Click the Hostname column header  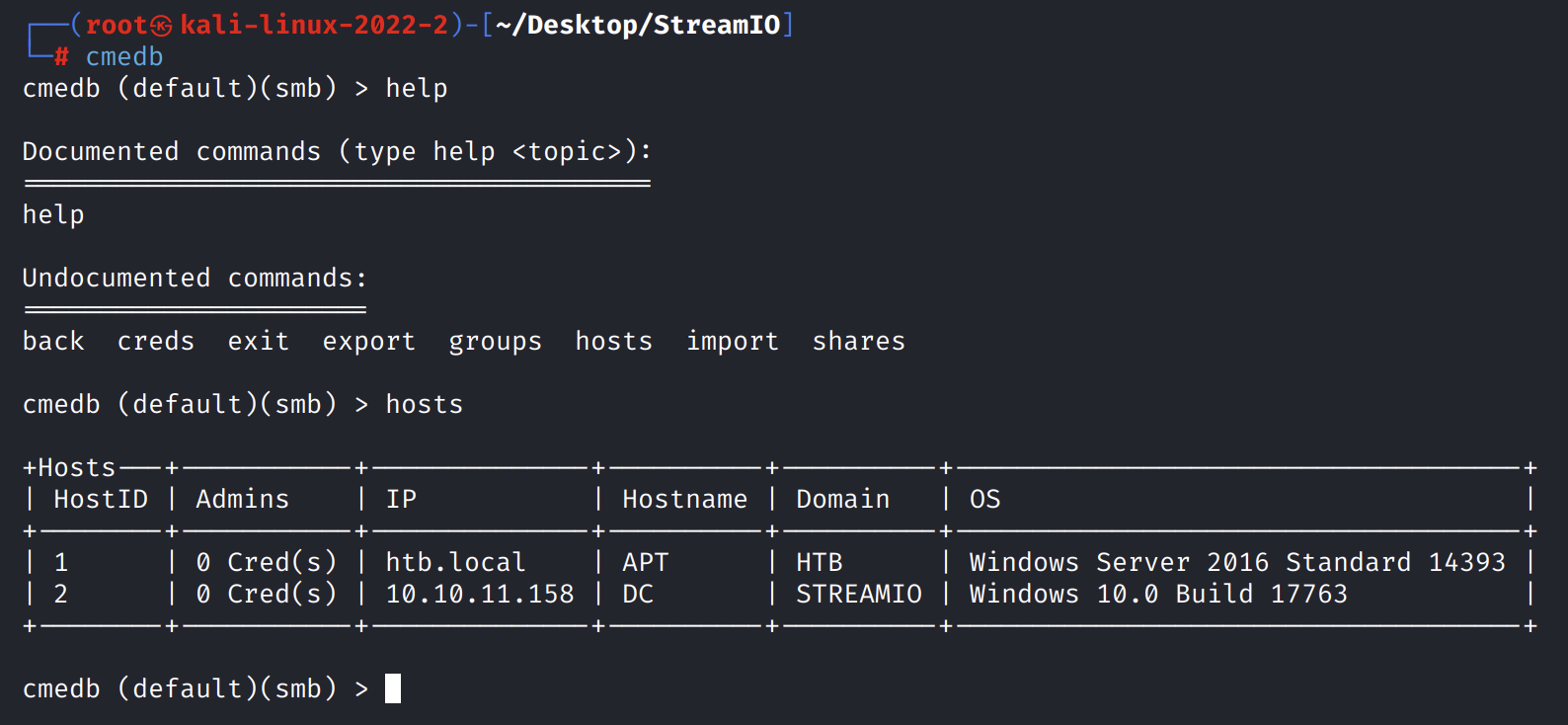click(x=684, y=499)
